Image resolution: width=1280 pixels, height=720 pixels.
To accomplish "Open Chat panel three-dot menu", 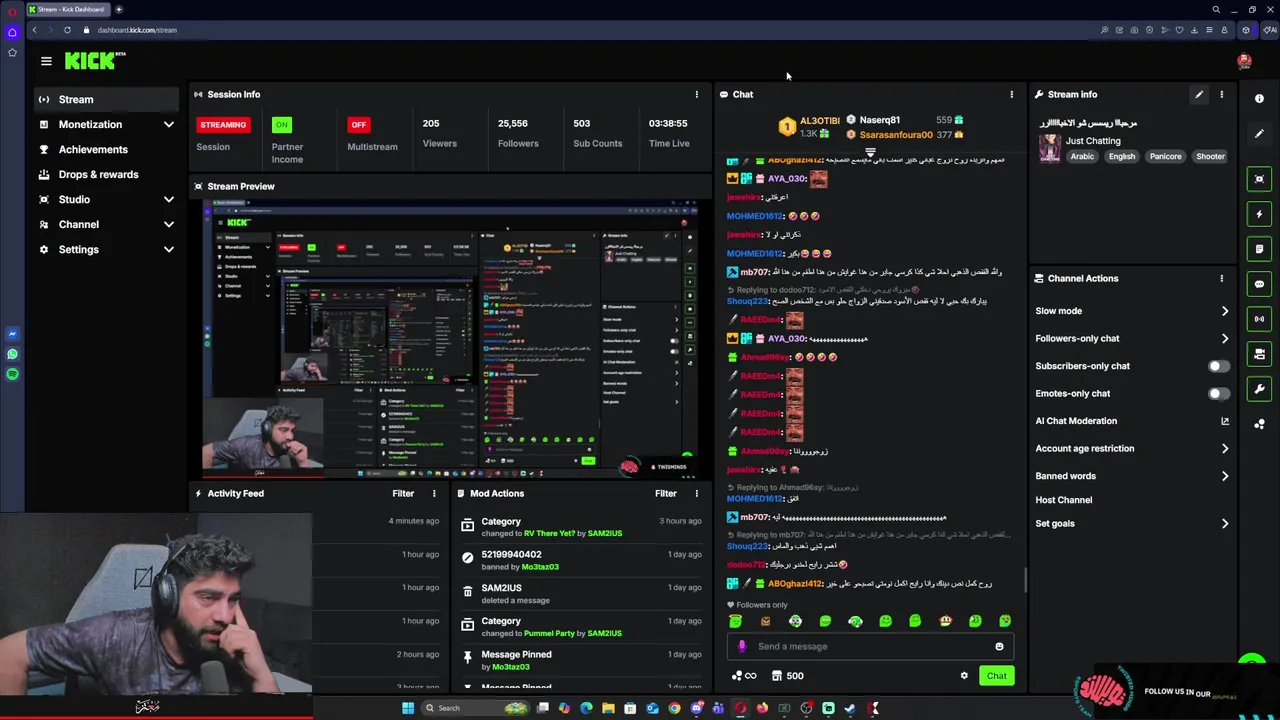I will [x=1011, y=95].
